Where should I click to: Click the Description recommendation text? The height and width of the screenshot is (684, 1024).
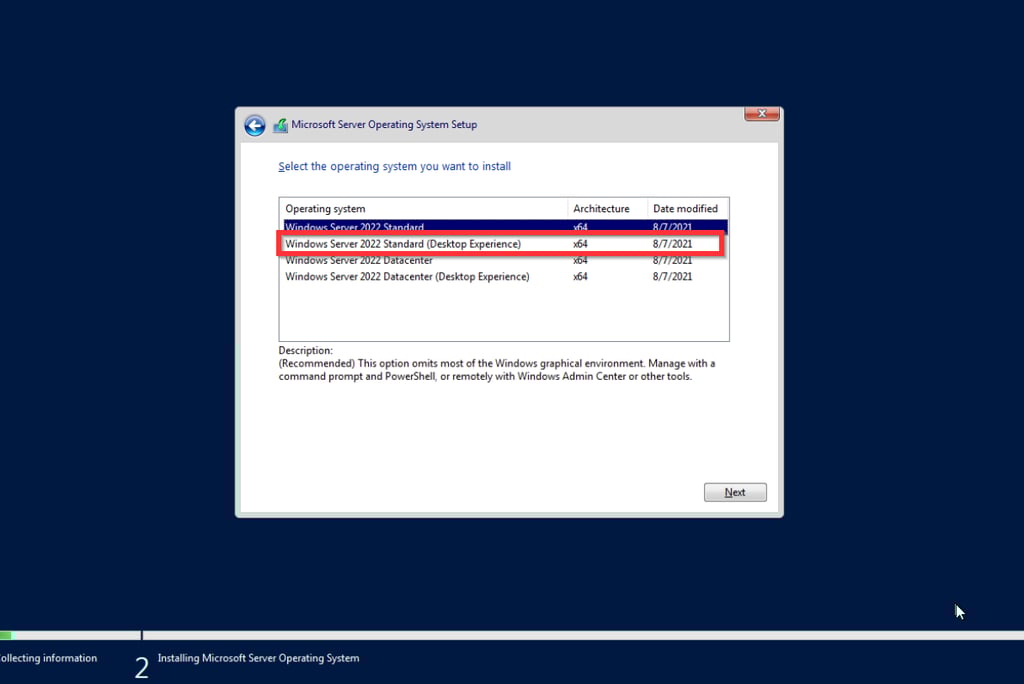[496, 370]
